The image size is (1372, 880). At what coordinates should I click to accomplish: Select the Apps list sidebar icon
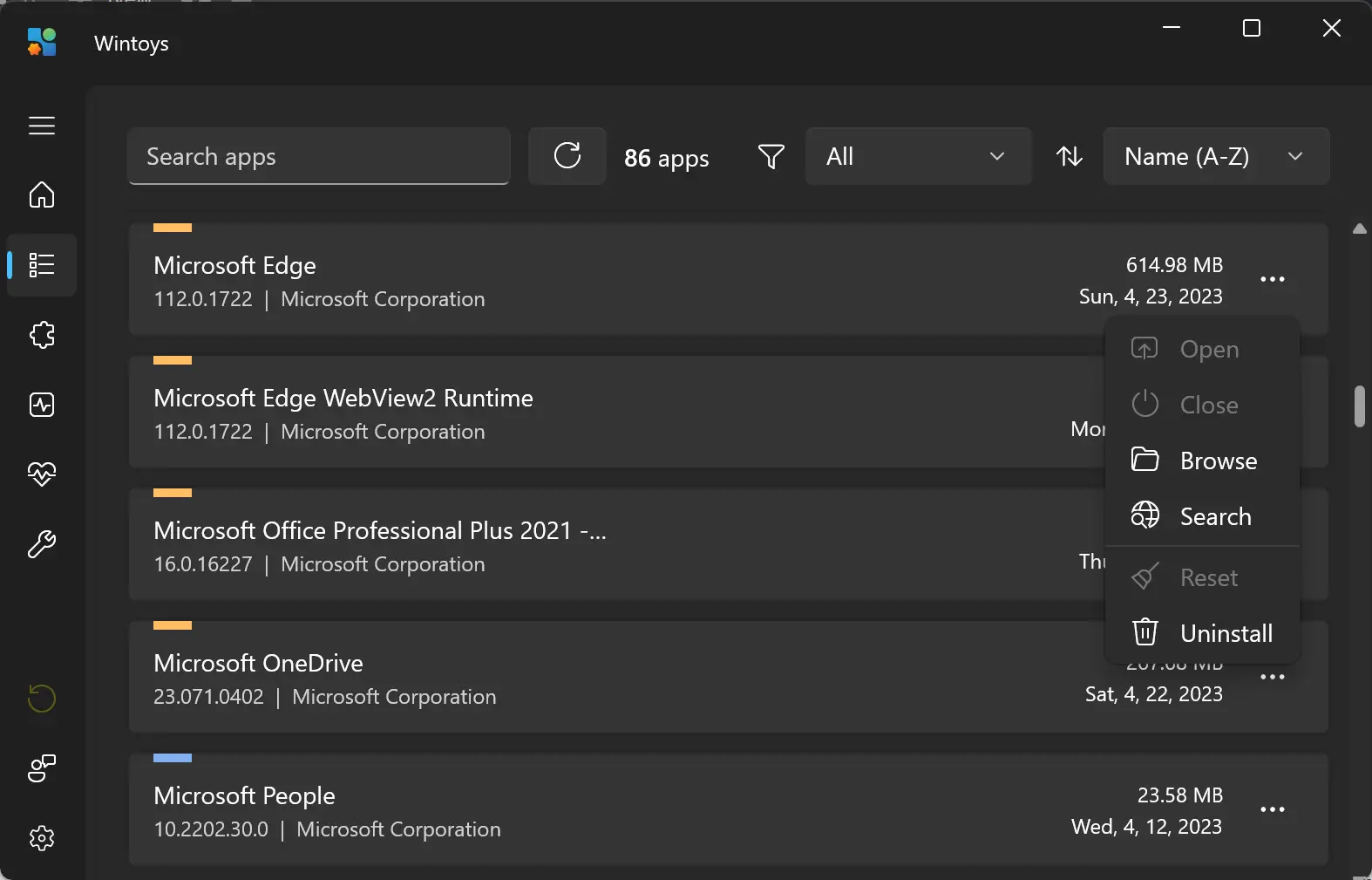[41, 265]
